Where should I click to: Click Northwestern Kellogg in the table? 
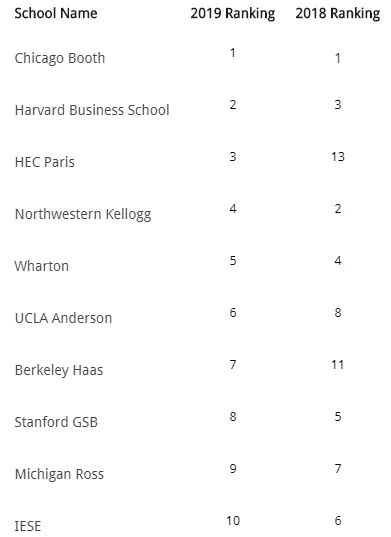click(83, 214)
